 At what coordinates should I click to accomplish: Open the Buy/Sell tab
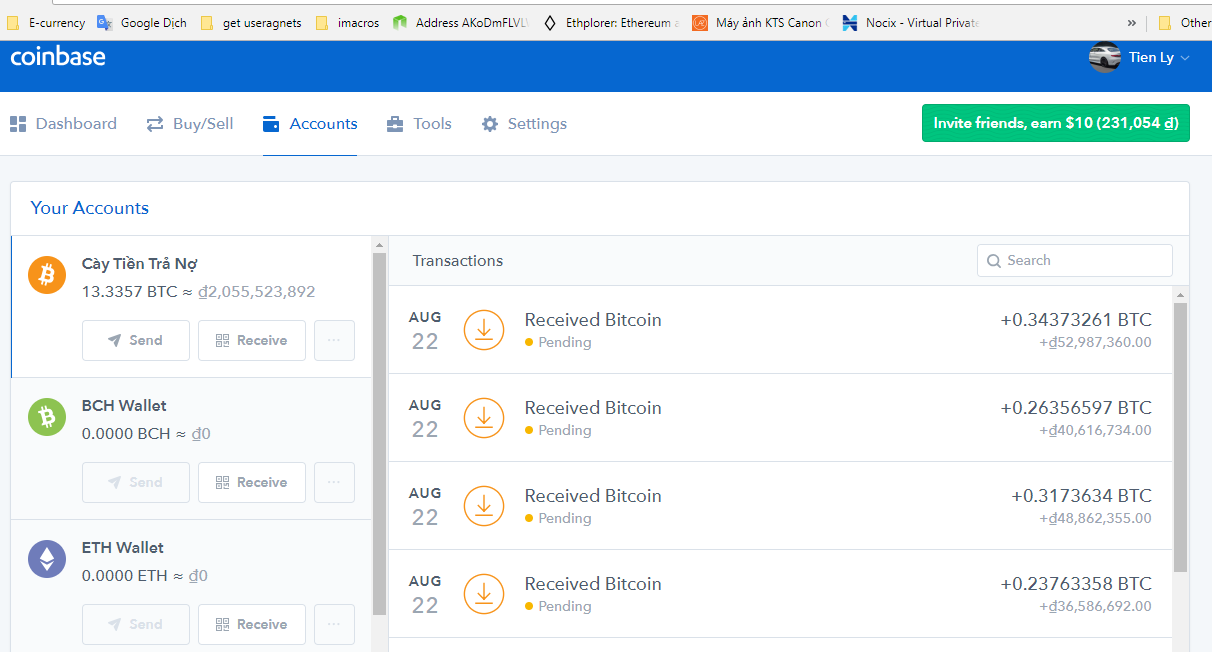(x=190, y=124)
